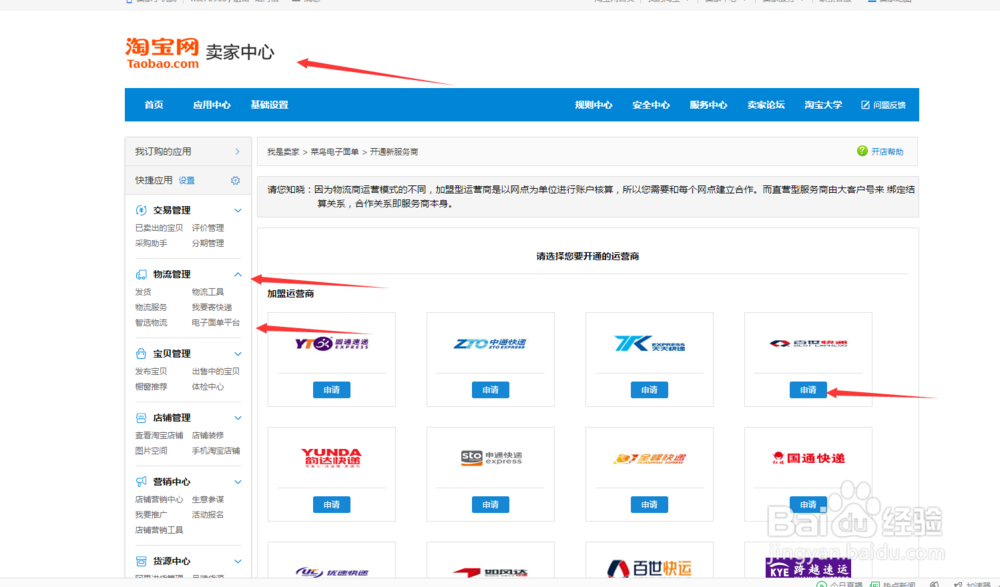Click 菜鸟电子面单 in breadcrumb
Viewport: 1000px width, 587px height.
(334, 152)
